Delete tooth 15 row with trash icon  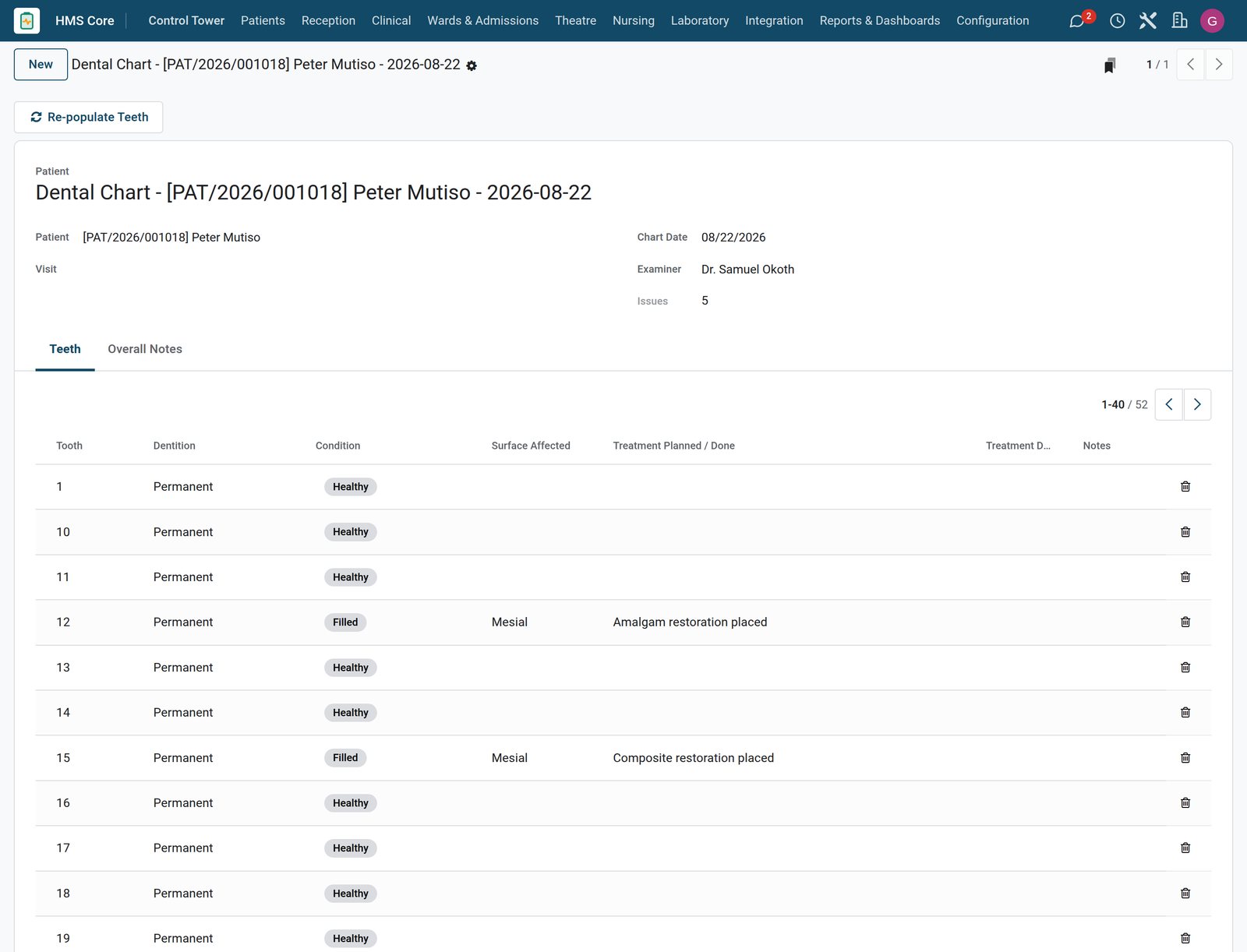tap(1185, 758)
